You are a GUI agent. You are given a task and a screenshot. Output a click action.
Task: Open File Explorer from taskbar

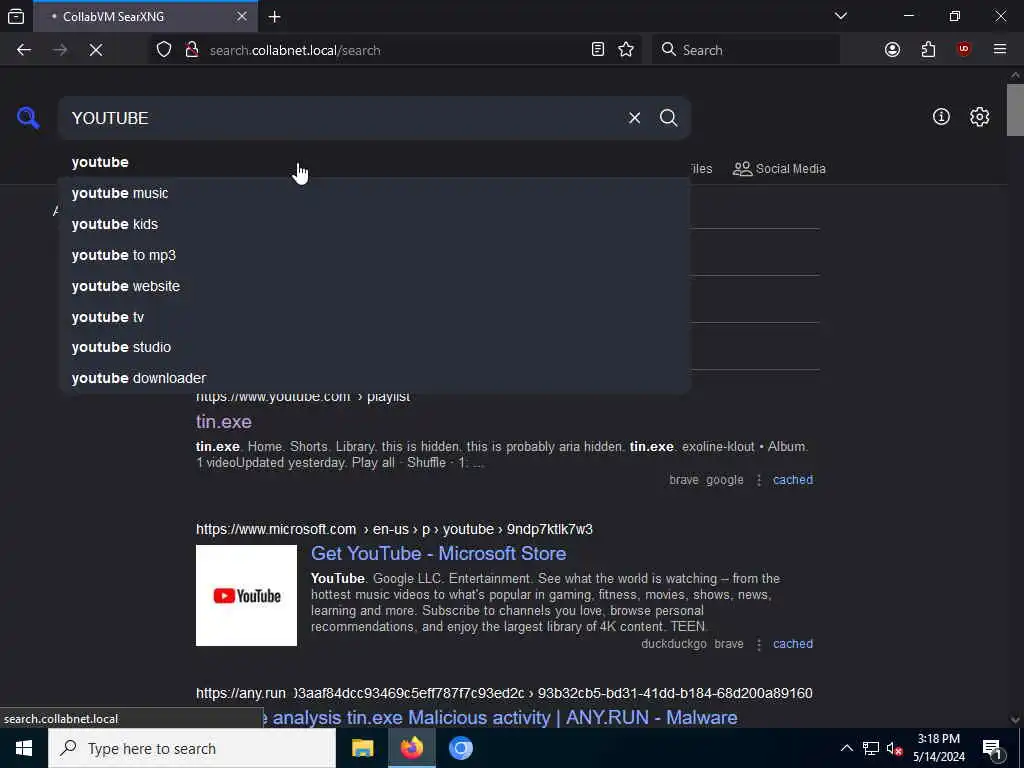point(362,748)
